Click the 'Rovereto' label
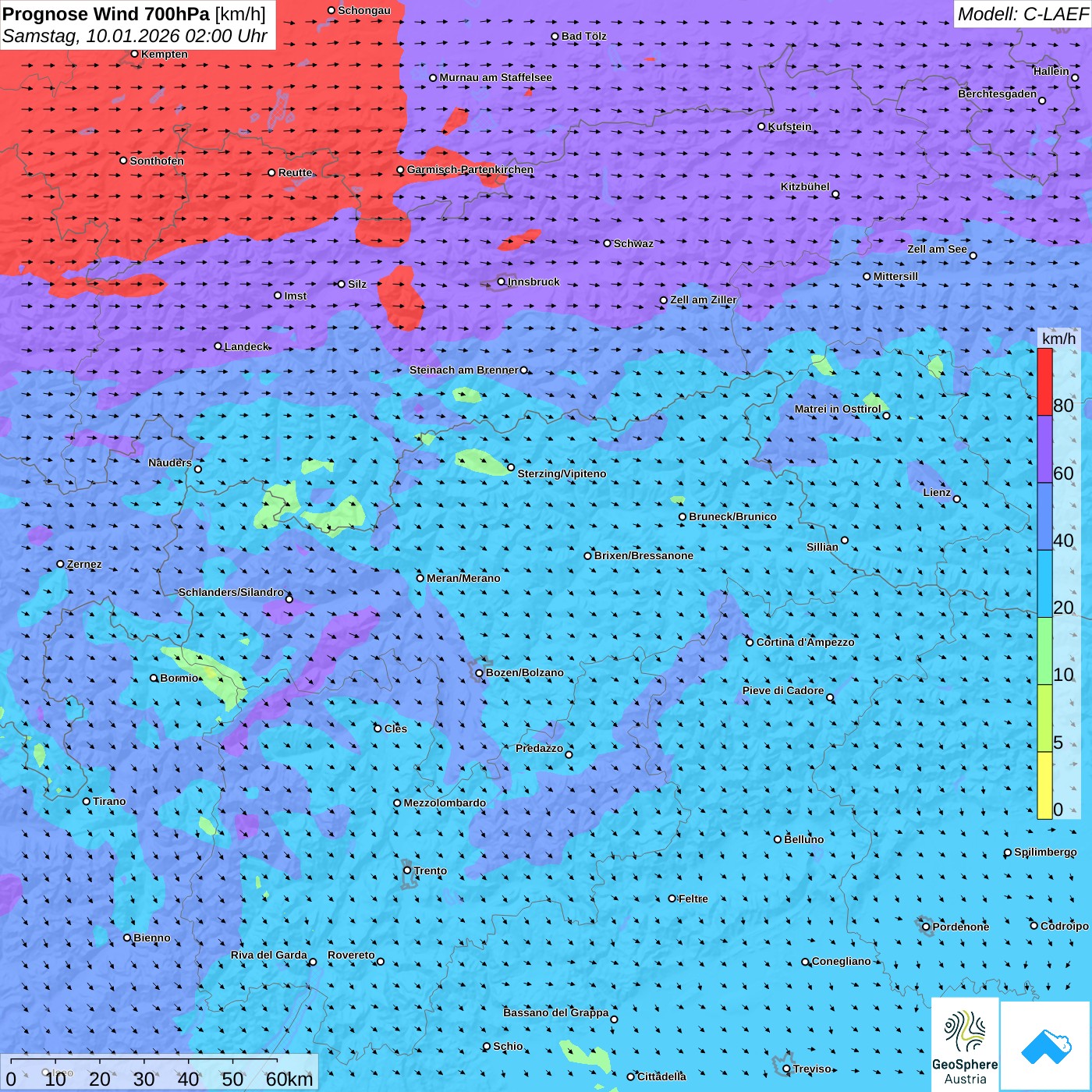 351,955
